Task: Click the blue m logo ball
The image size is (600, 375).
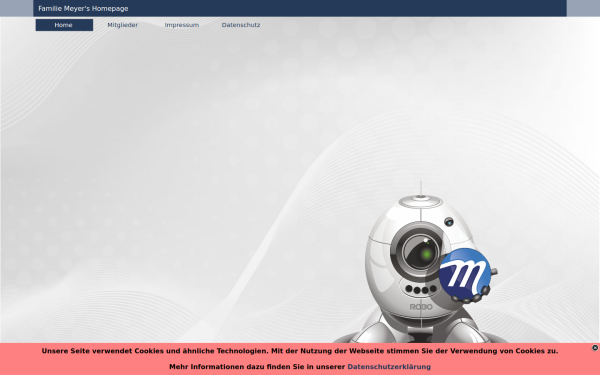Action: pyautogui.click(x=465, y=273)
